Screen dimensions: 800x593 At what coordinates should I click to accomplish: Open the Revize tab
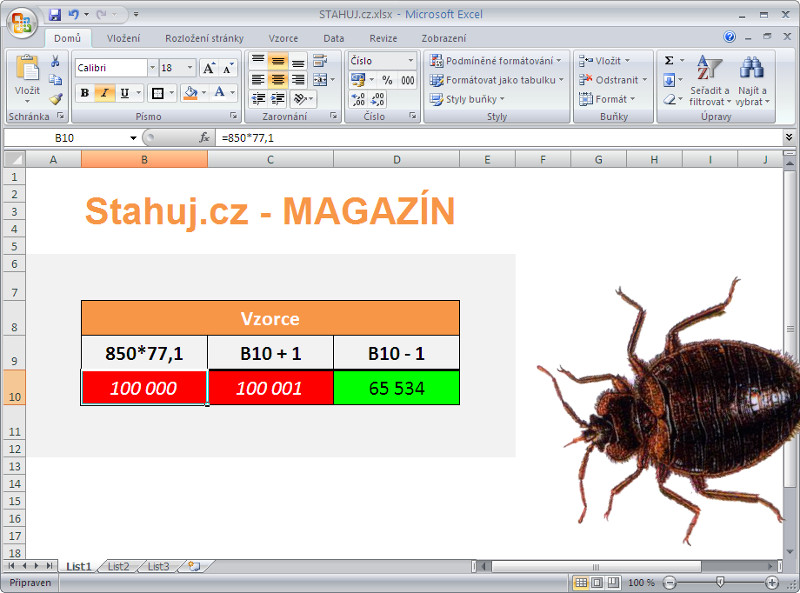[x=383, y=38]
